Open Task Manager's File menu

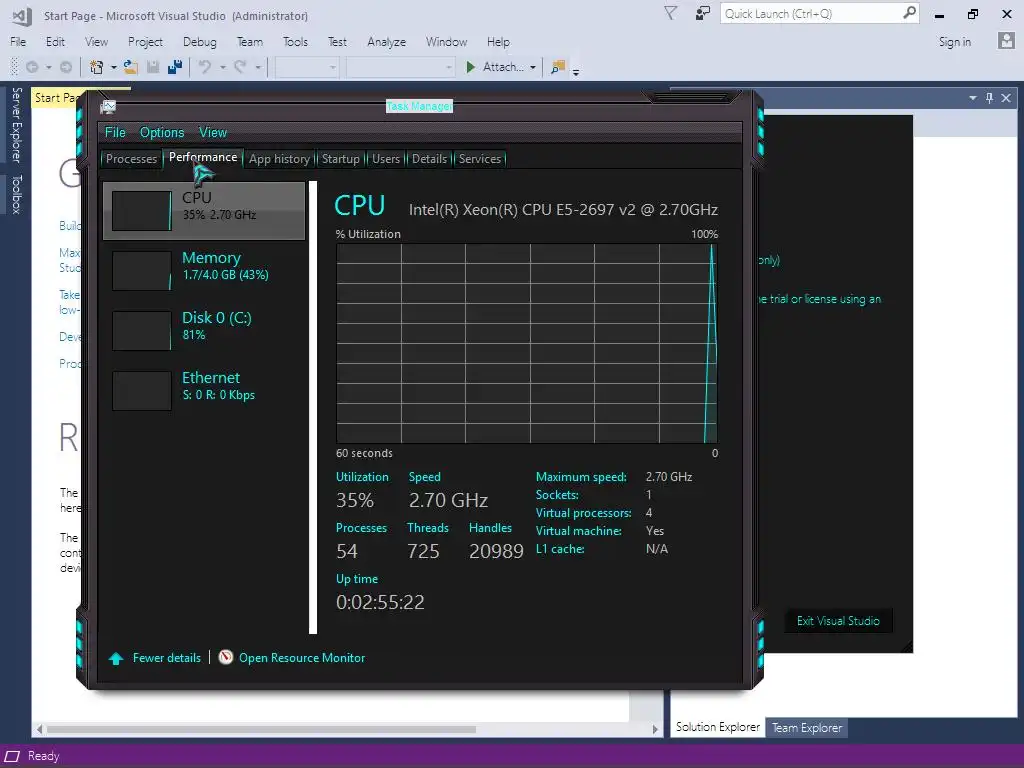(115, 133)
